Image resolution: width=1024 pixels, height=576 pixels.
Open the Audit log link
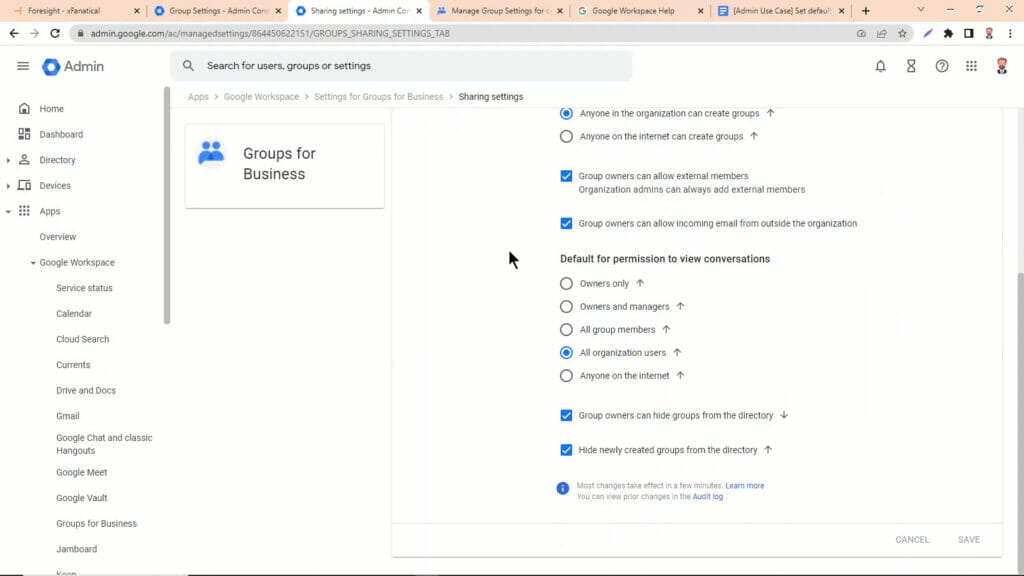708,497
